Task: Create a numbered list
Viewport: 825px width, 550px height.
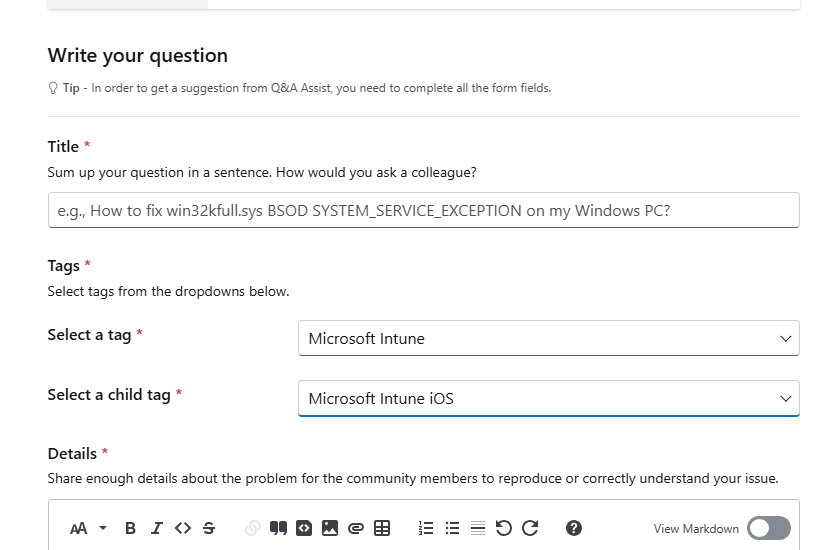Action: pos(426,528)
